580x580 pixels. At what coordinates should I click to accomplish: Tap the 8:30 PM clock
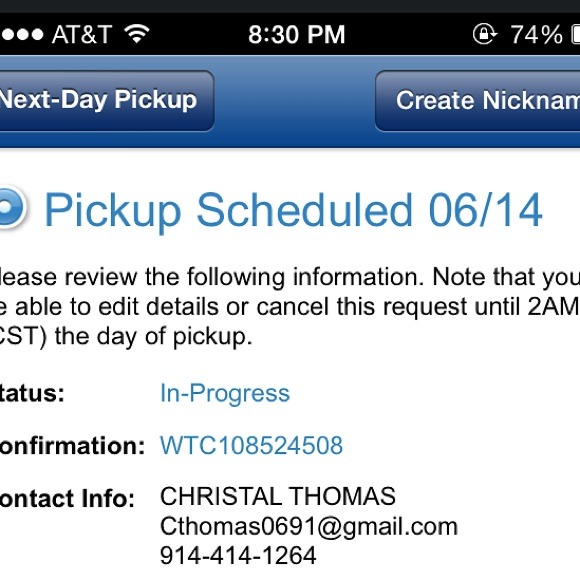click(x=297, y=34)
